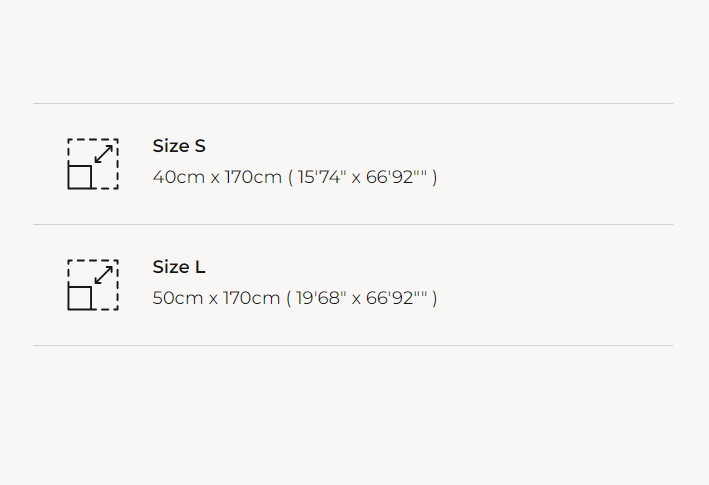Click the divider line below Size L
Image resolution: width=709 pixels, height=485 pixels.
(x=353, y=345)
